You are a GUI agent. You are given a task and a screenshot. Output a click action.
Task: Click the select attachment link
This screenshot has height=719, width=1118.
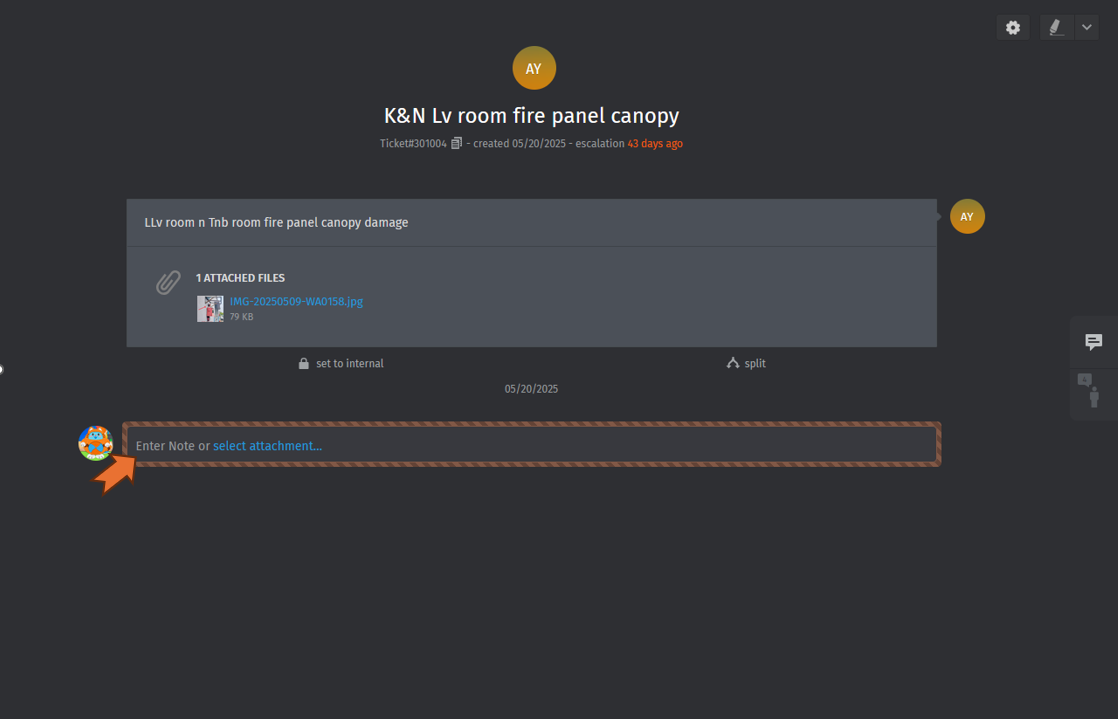(267, 446)
